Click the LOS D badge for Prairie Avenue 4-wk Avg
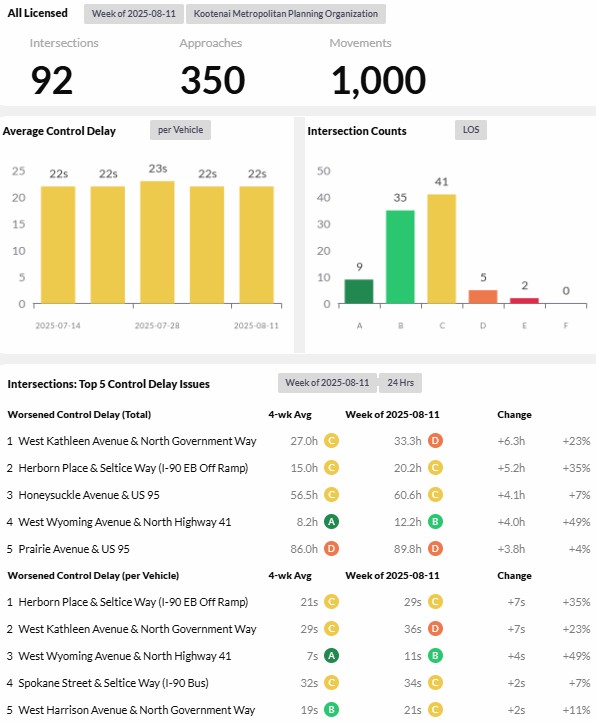The height and width of the screenshot is (722, 596). (331, 548)
